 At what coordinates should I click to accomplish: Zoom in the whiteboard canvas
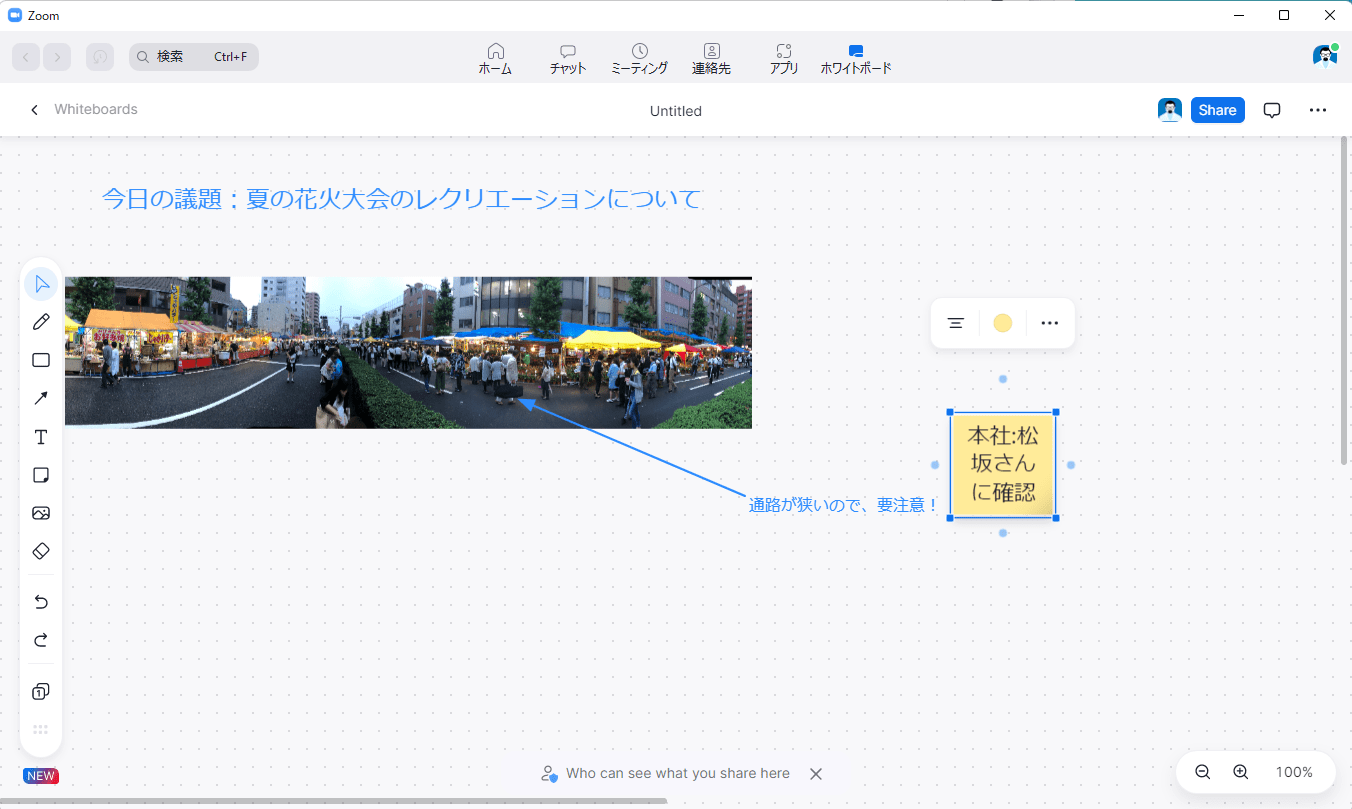pos(1241,772)
